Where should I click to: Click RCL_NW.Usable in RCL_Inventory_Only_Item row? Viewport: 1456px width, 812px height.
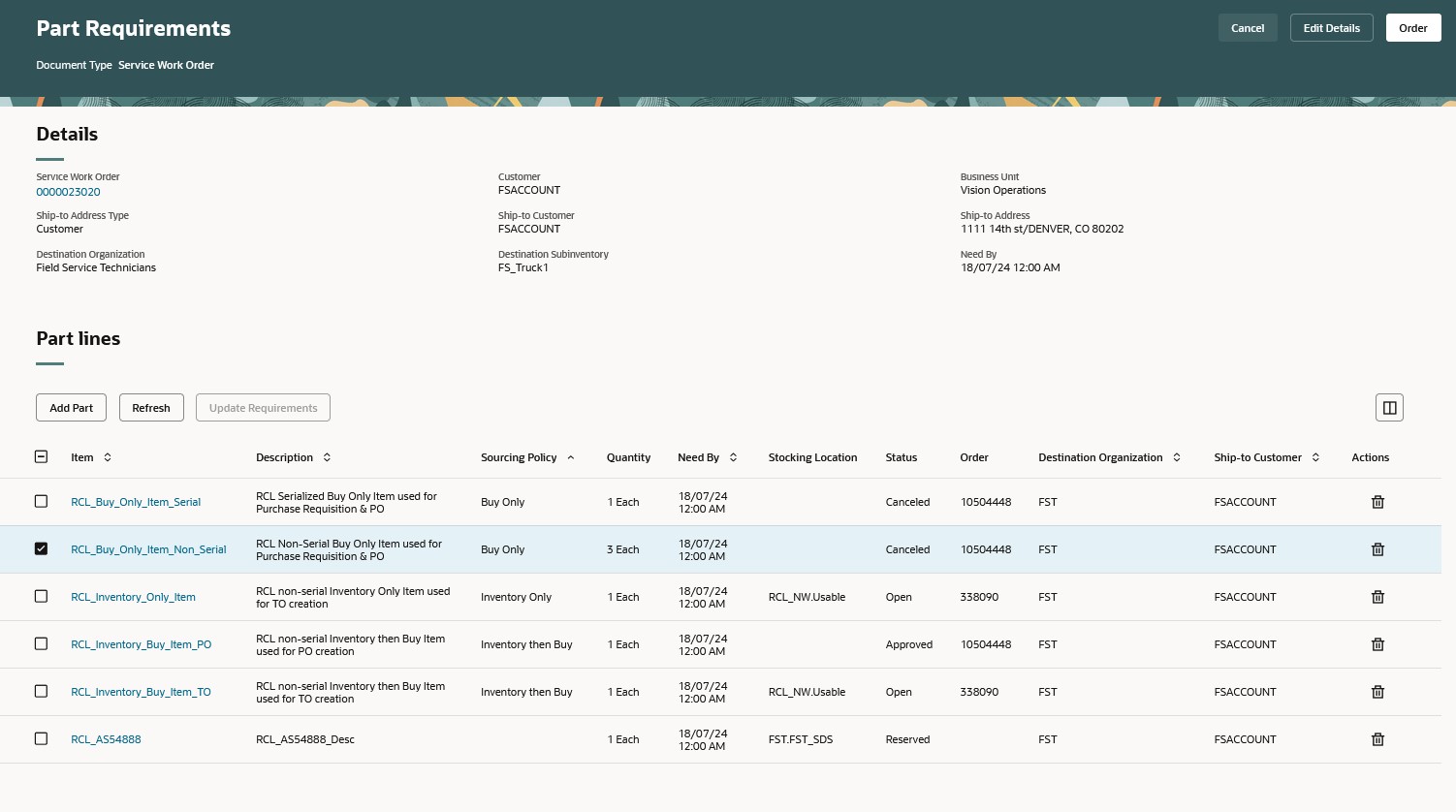807,597
